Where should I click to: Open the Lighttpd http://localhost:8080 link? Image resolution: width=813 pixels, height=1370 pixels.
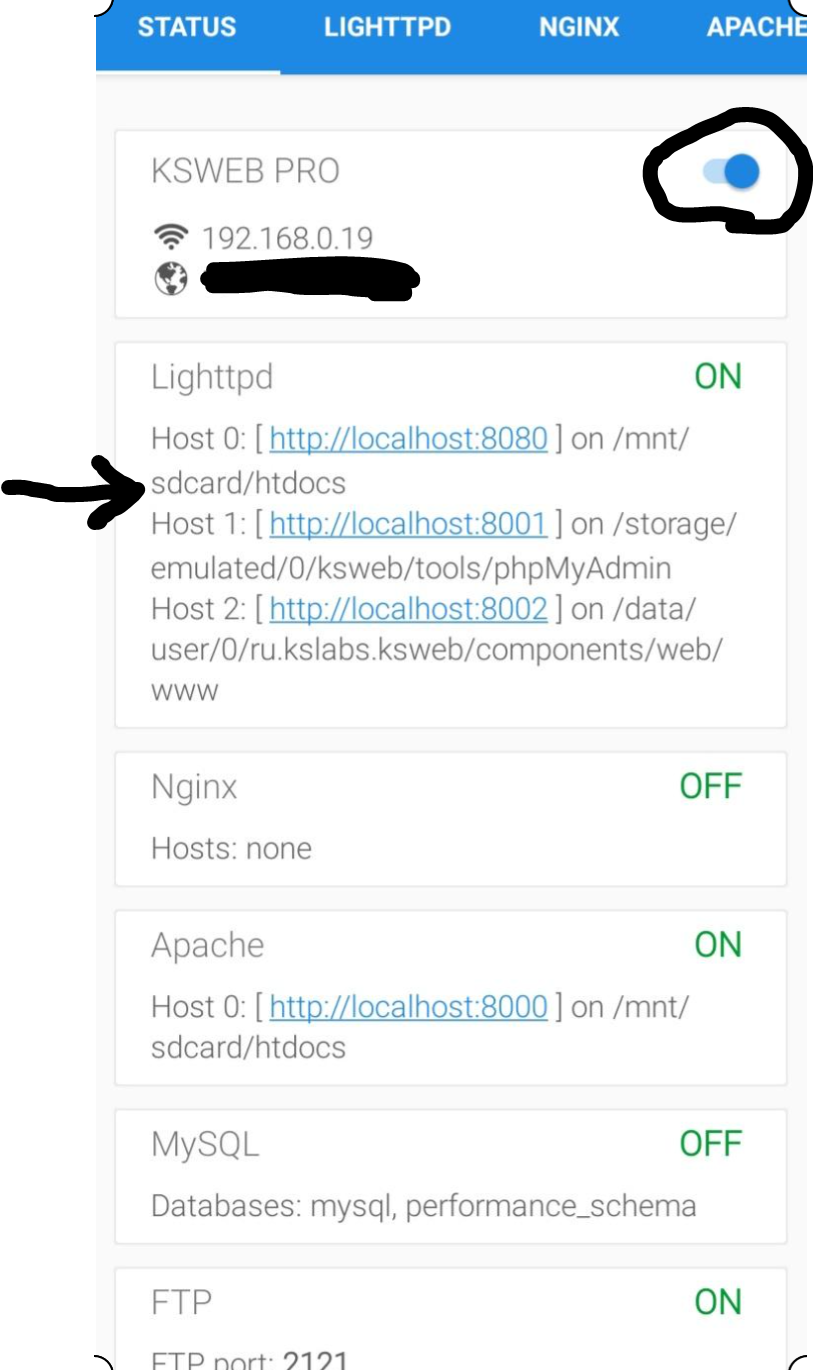click(408, 439)
